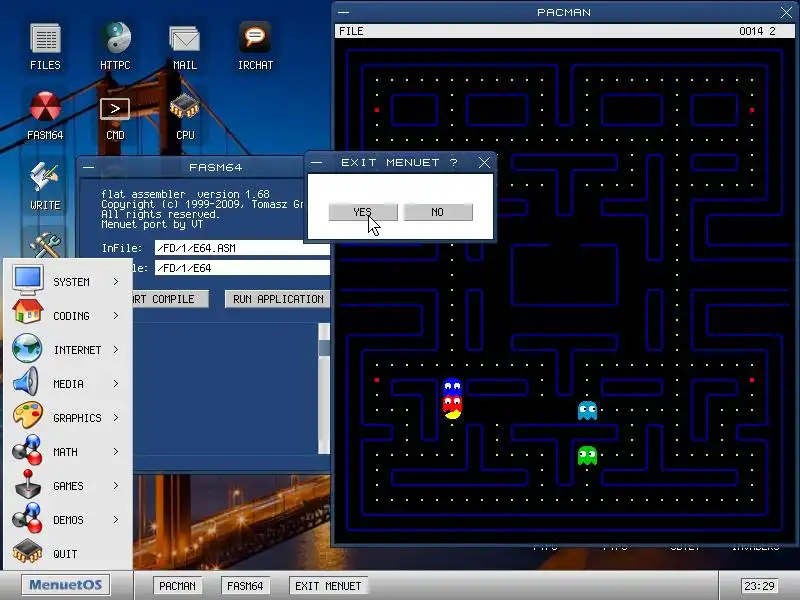Select the GAMES menu label

click(68, 486)
